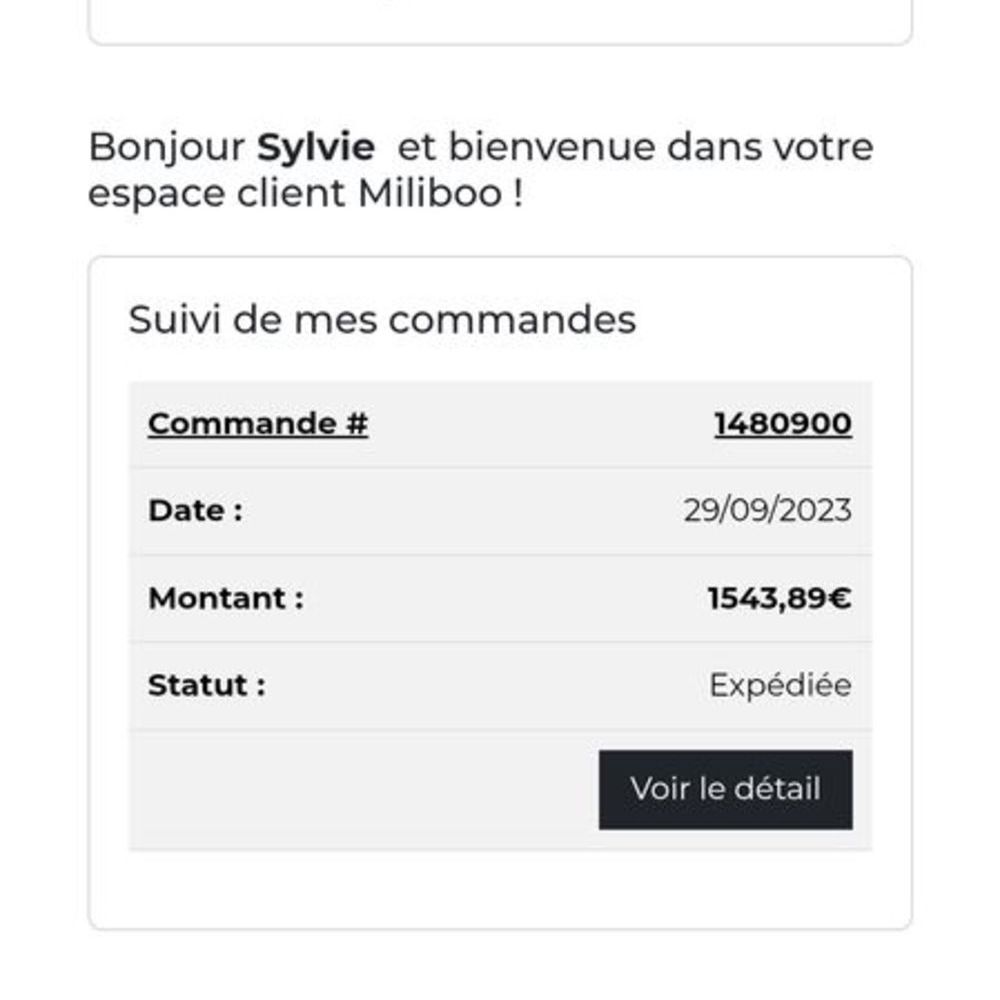
Task: Click the 'Date :' row label
Action: pos(195,510)
